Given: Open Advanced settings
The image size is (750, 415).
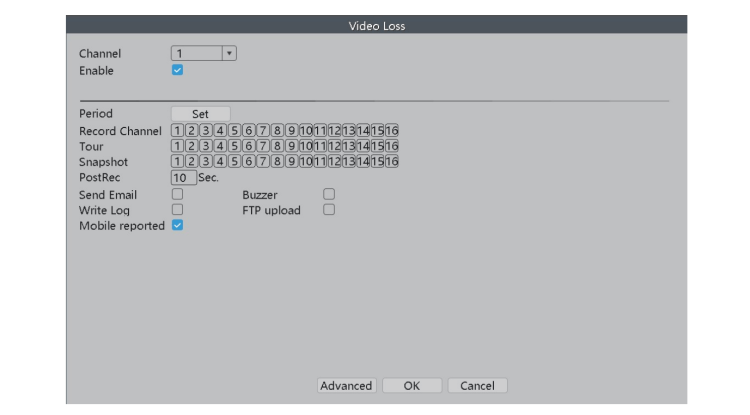Looking at the screenshot, I should coord(346,386).
